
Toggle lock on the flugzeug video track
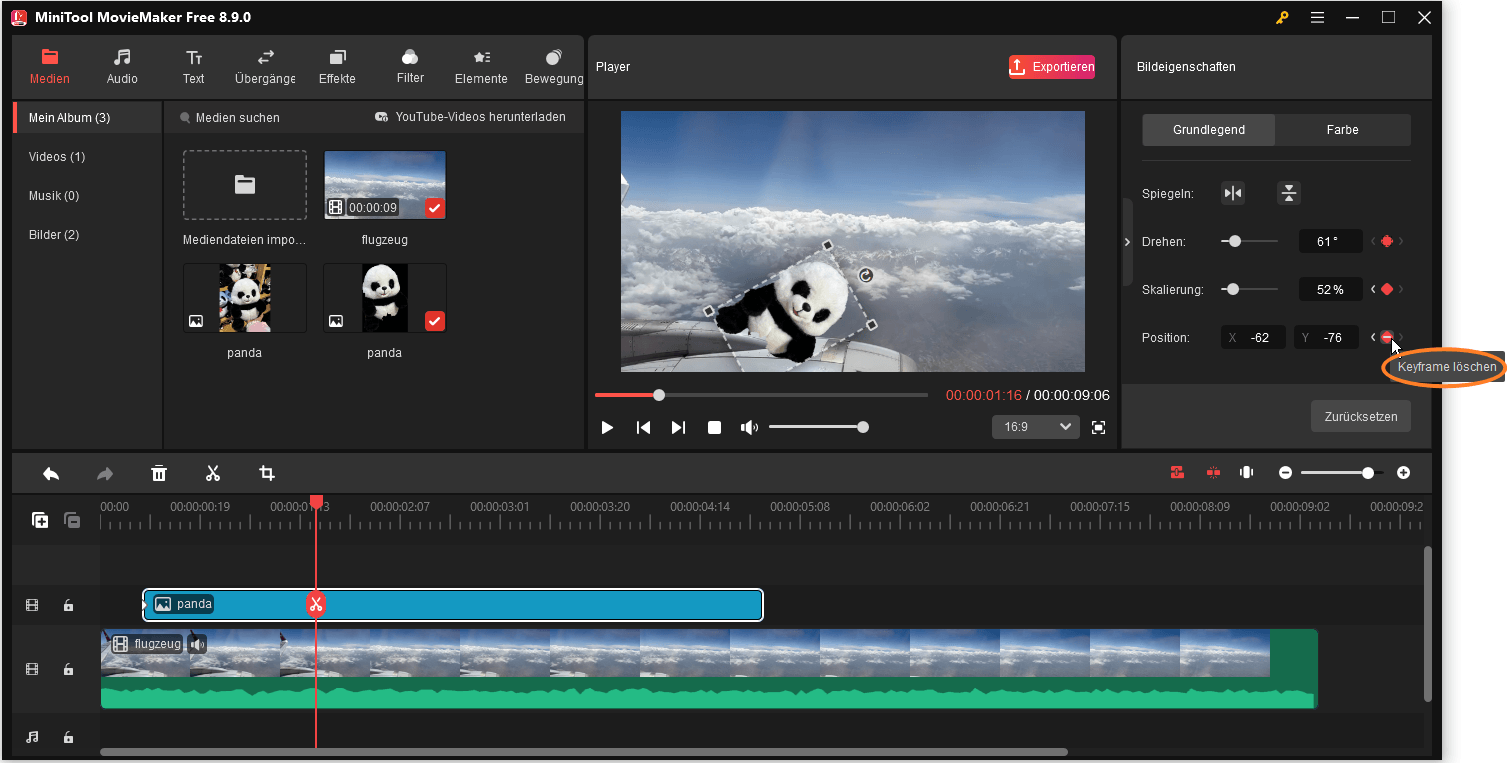pos(68,669)
